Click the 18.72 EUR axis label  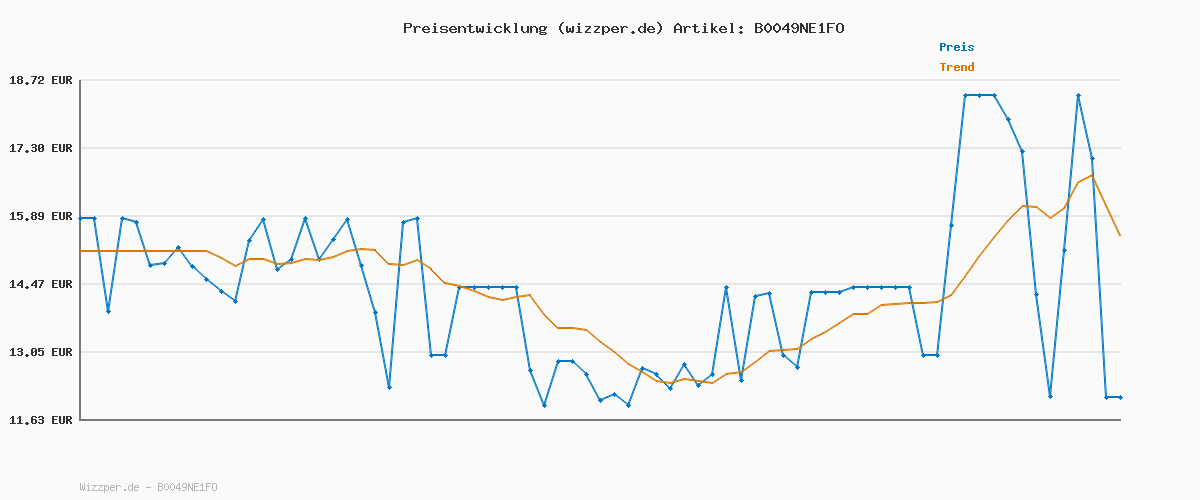tap(41, 80)
